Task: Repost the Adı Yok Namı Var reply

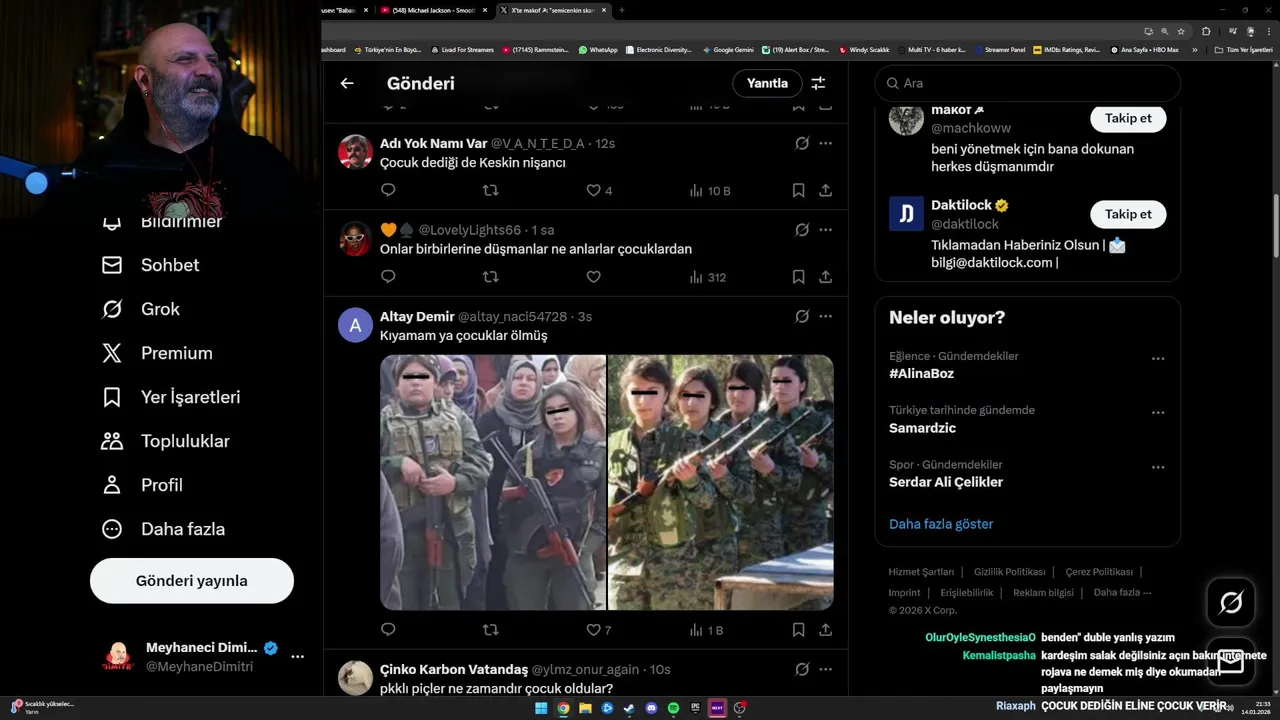Action: (x=490, y=190)
